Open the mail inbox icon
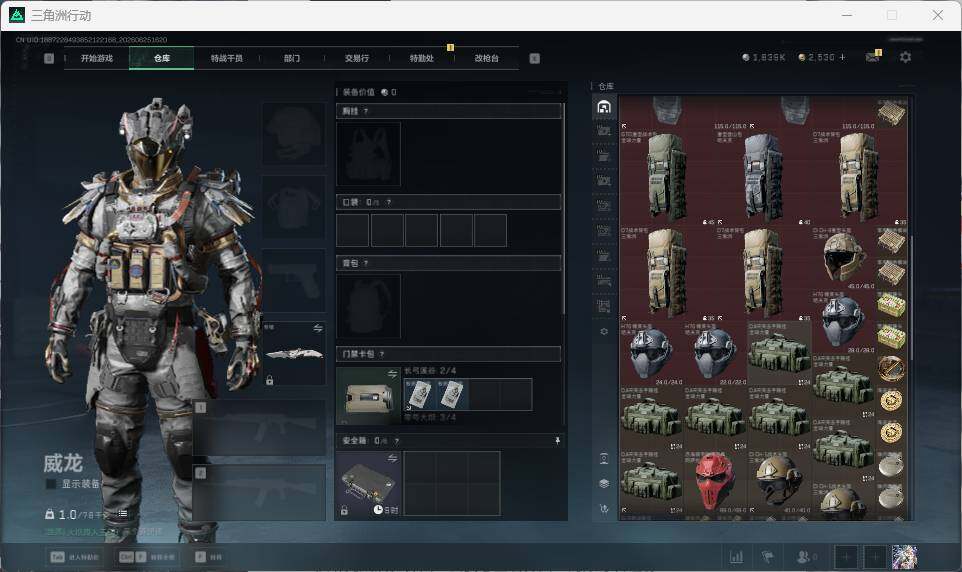The image size is (962, 572). pyautogui.click(x=872, y=57)
